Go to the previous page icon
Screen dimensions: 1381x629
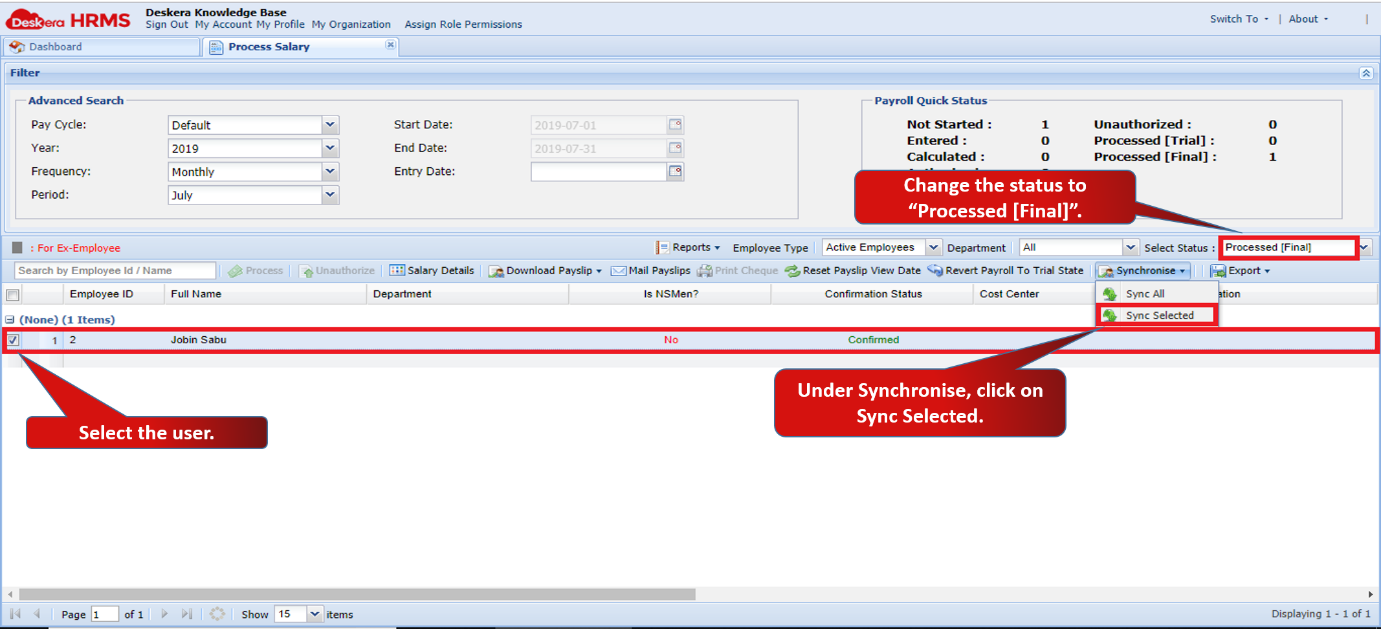[37, 613]
